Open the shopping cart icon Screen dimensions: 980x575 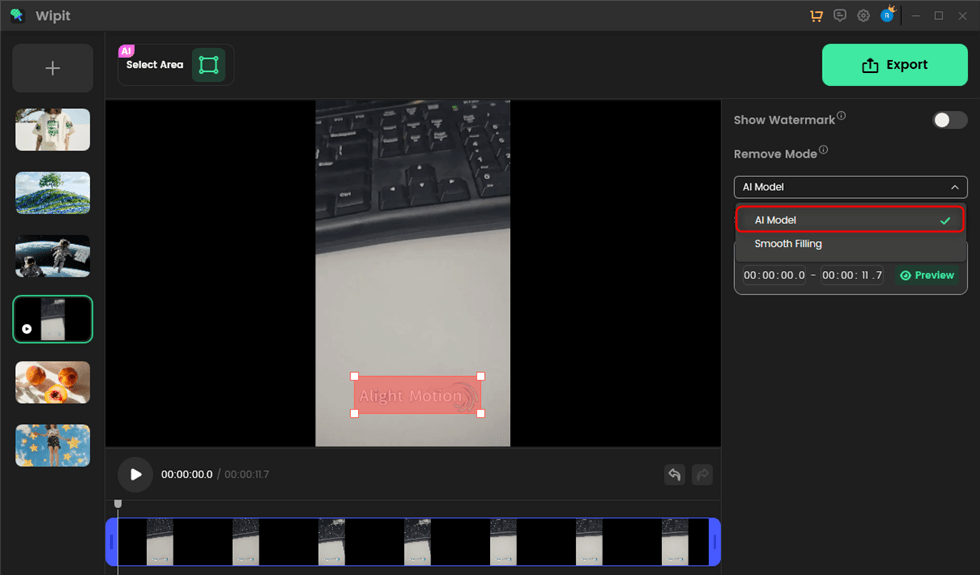[816, 16]
